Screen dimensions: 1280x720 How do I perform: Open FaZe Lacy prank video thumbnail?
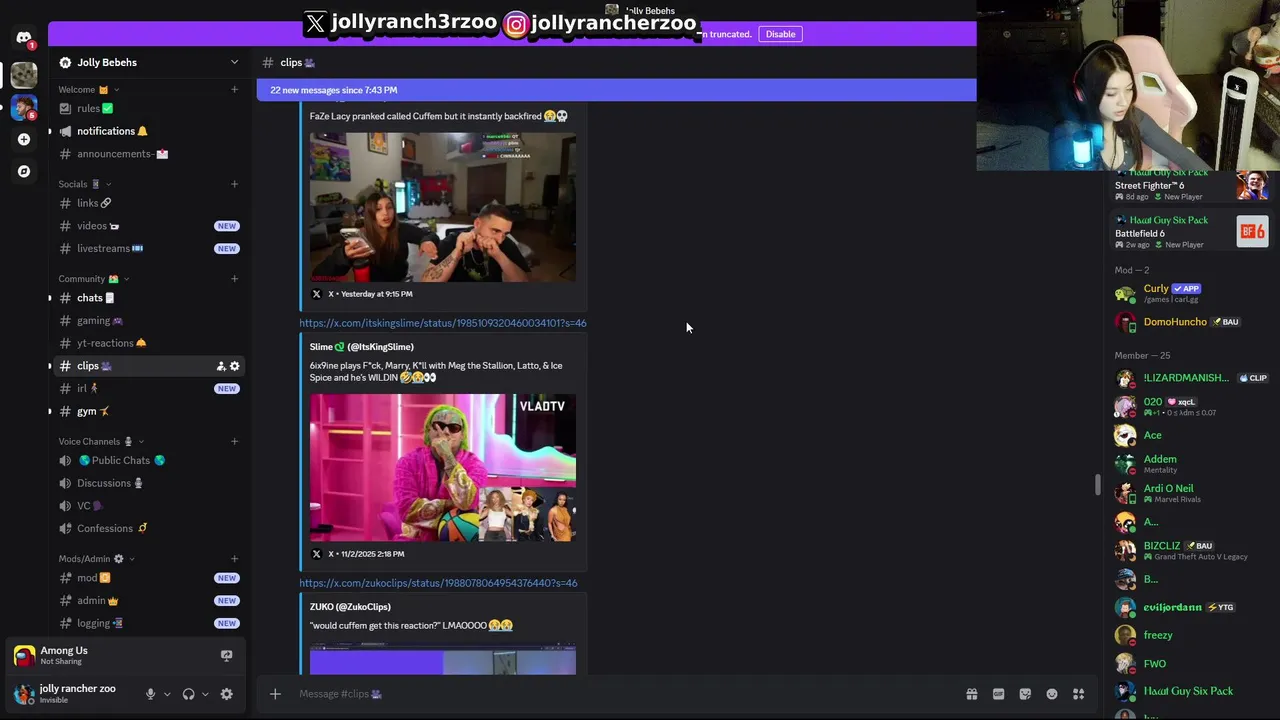443,207
